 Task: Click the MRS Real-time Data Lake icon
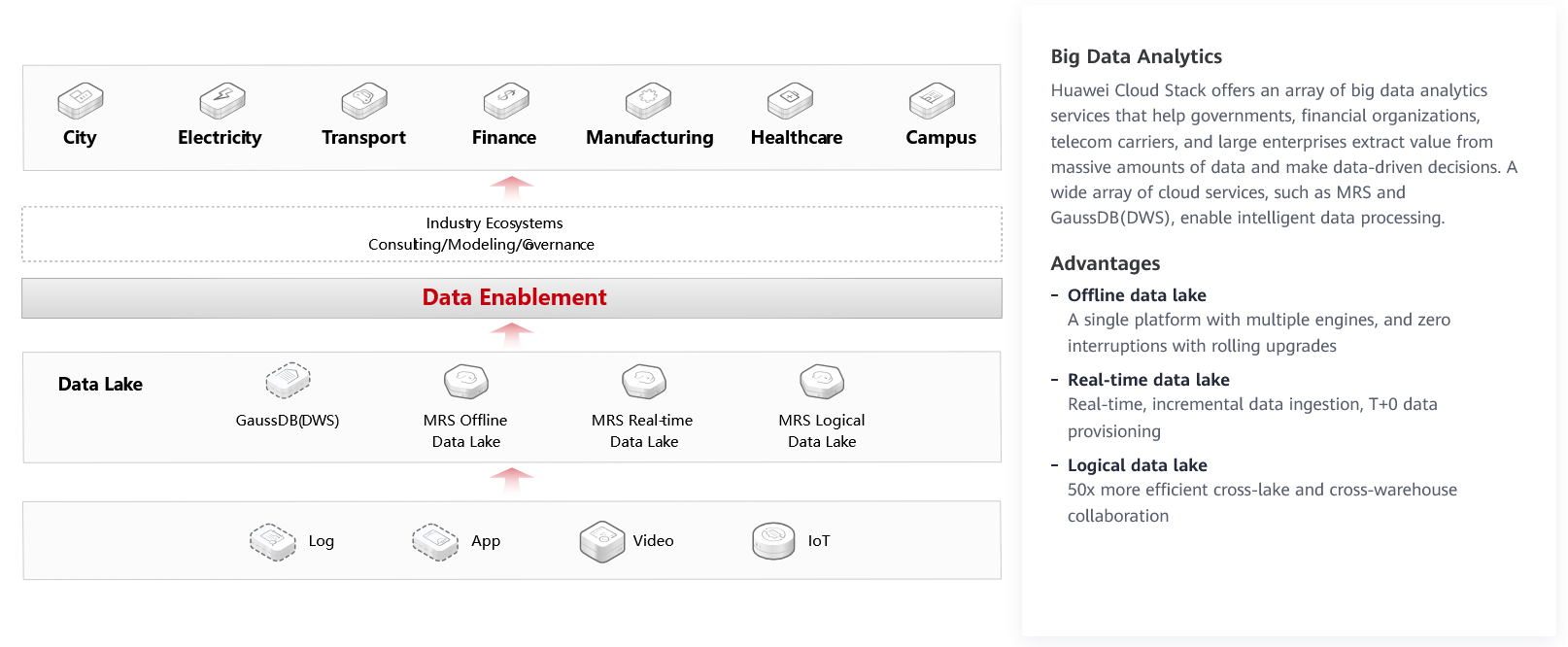click(x=644, y=381)
